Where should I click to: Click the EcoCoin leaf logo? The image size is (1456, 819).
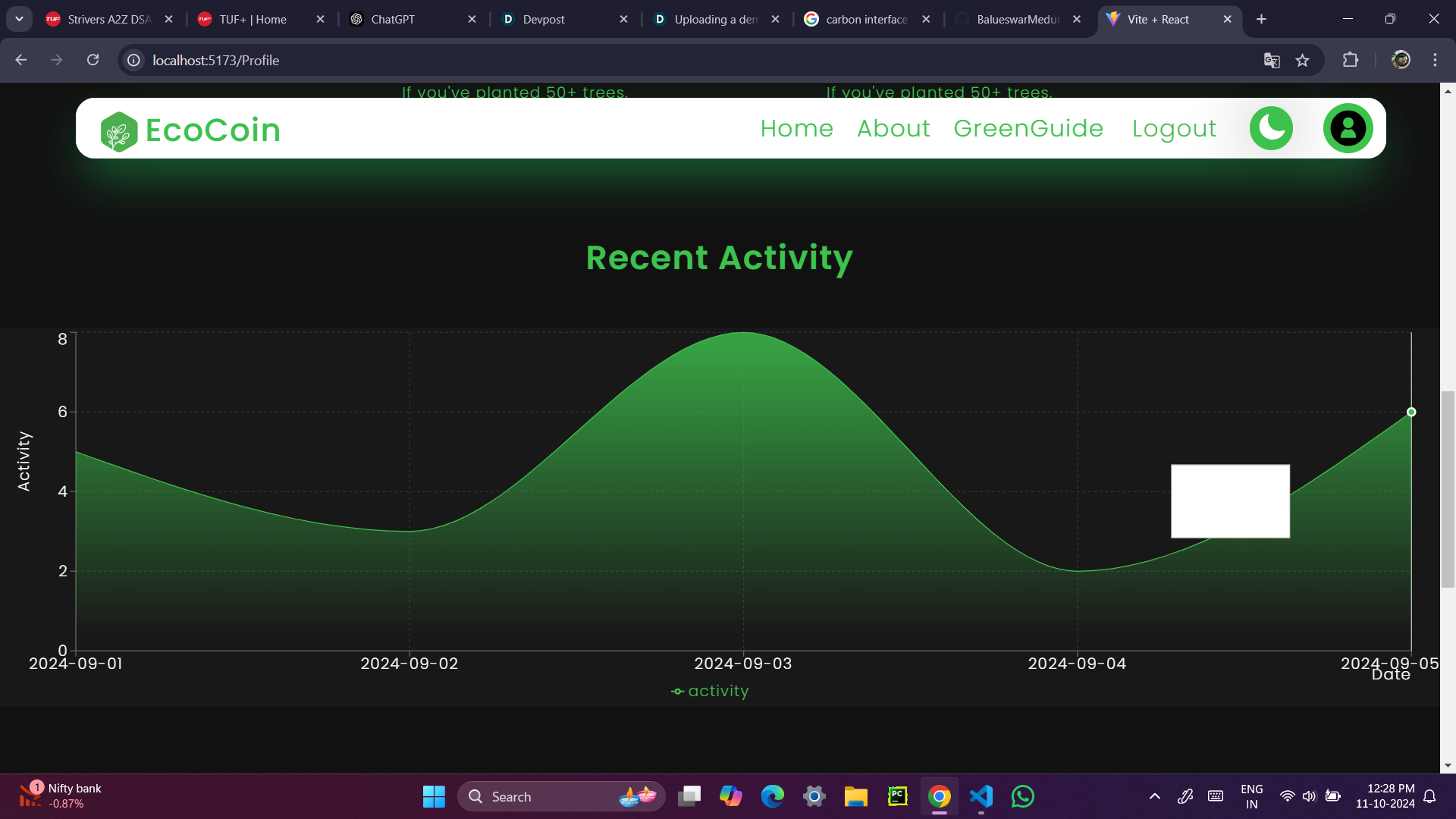click(119, 131)
